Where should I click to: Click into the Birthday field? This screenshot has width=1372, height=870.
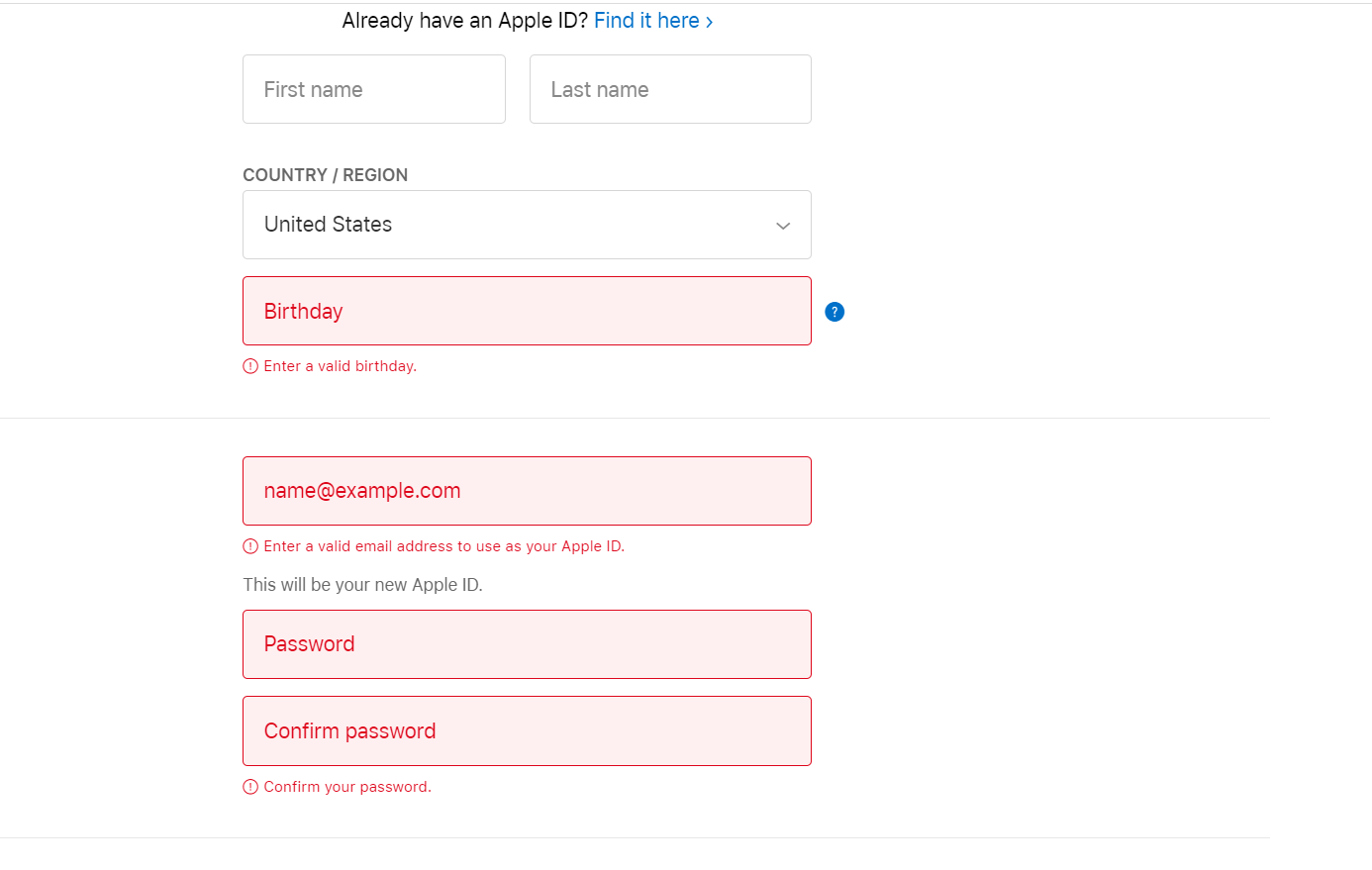(527, 311)
